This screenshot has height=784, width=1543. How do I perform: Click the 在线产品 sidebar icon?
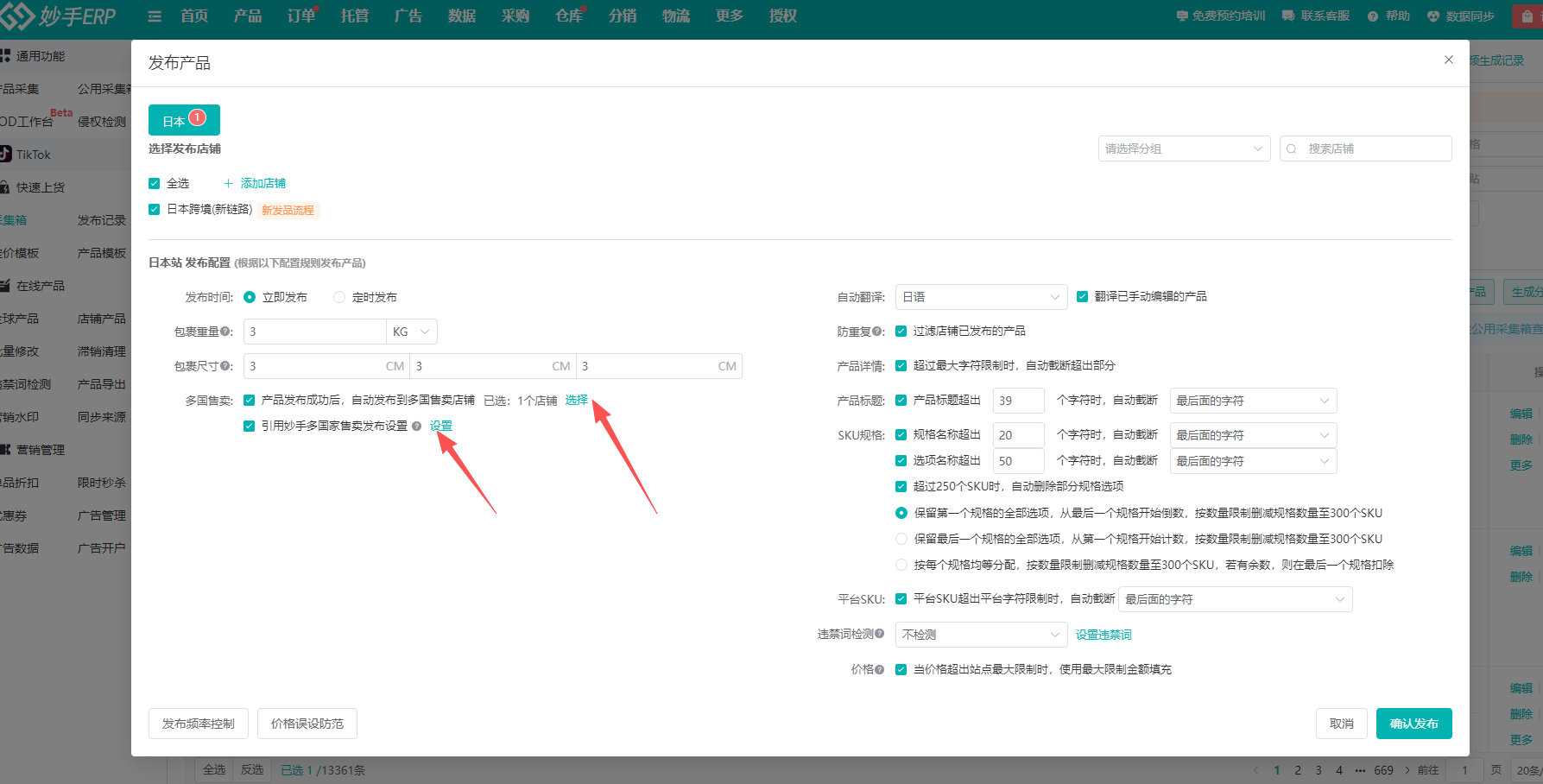tap(6, 286)
